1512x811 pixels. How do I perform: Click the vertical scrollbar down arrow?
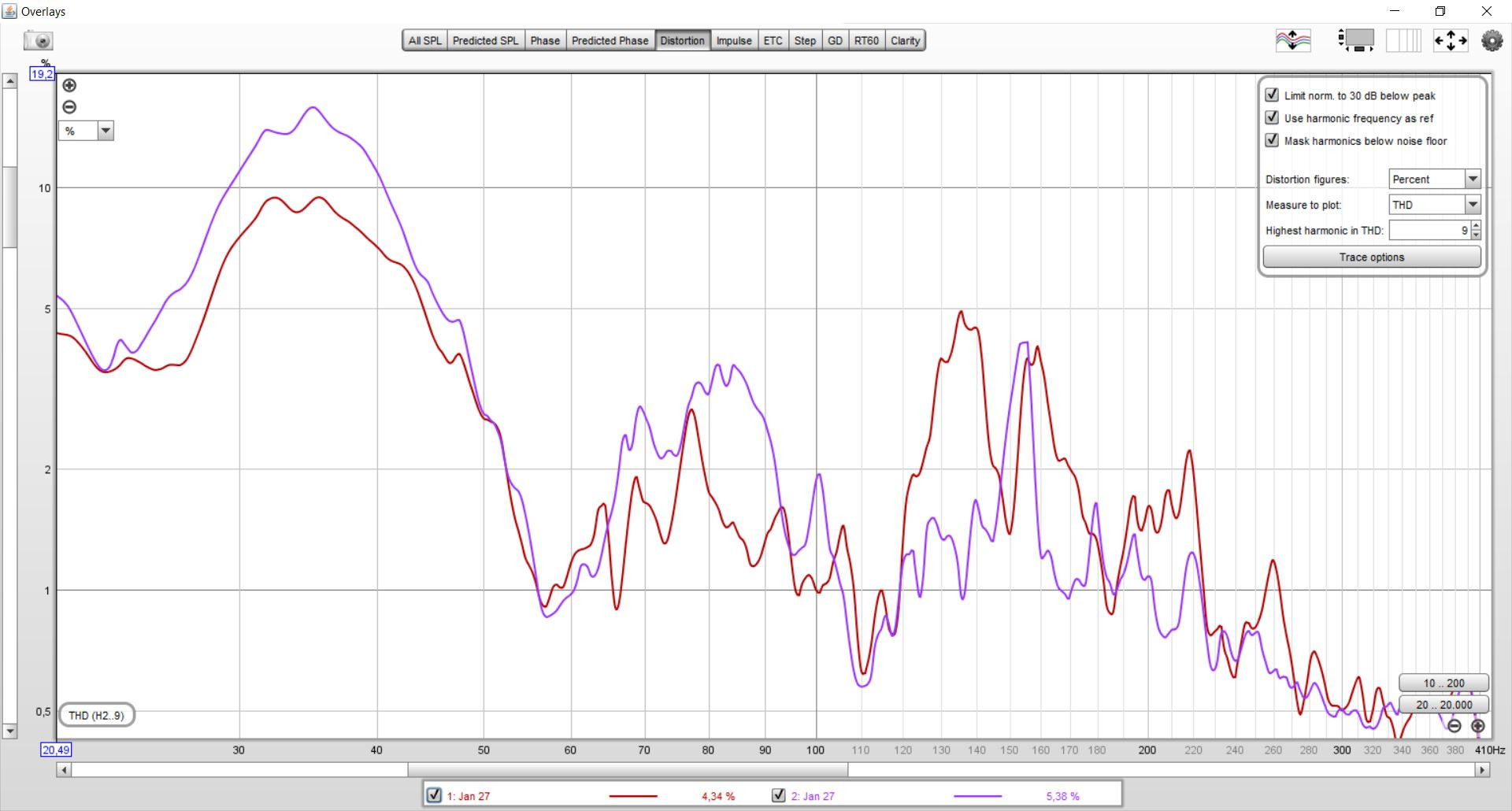10,731
